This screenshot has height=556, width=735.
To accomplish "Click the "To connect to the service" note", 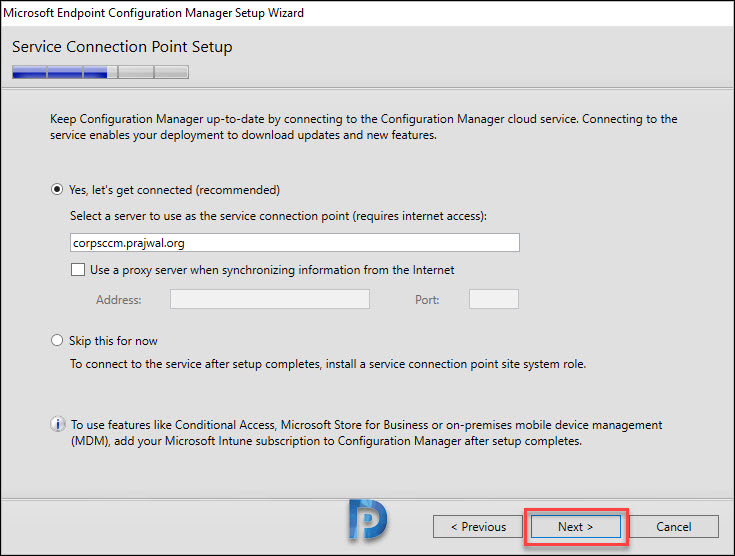I will (328, 364).
